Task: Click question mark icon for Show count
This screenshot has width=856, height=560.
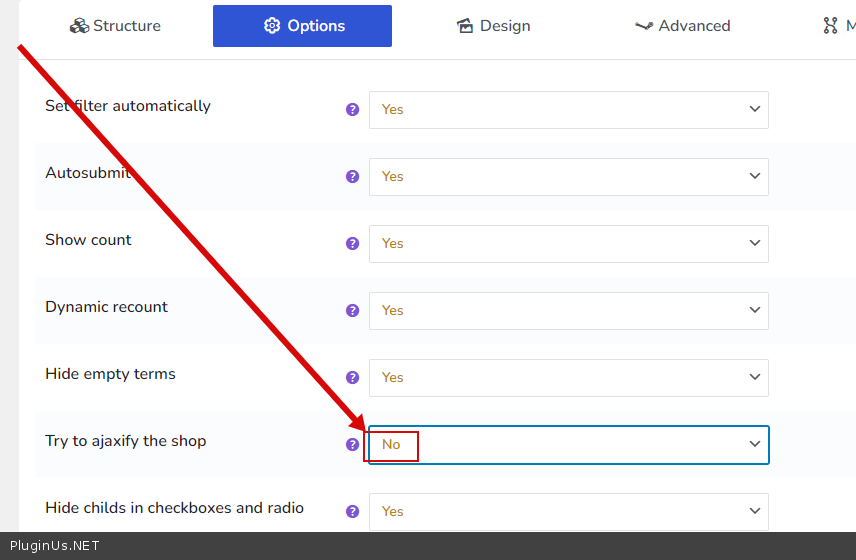Action: (352, 244)
